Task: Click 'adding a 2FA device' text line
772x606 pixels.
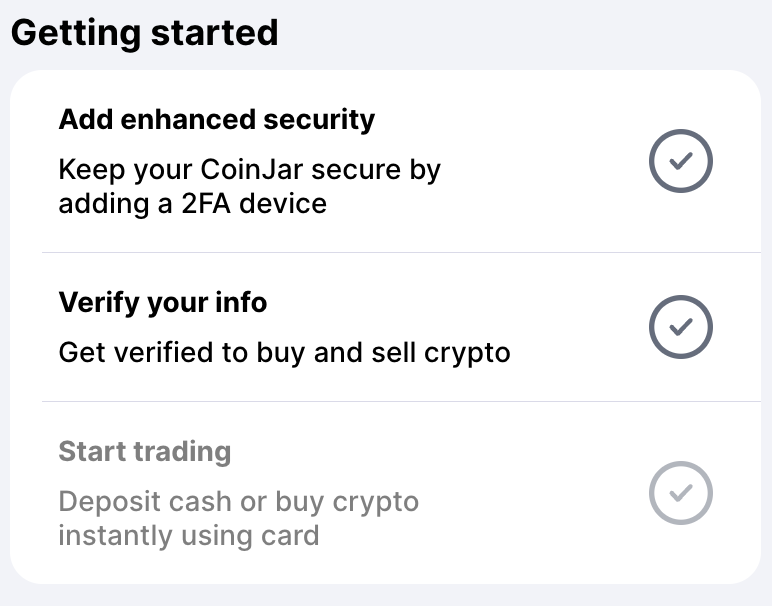Action: [x=193, y=204]
